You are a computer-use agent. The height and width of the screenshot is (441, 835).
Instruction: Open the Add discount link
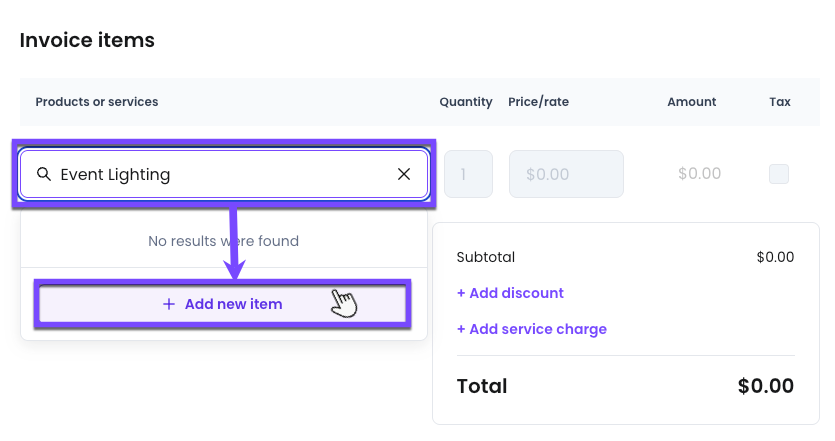(510, 293)
